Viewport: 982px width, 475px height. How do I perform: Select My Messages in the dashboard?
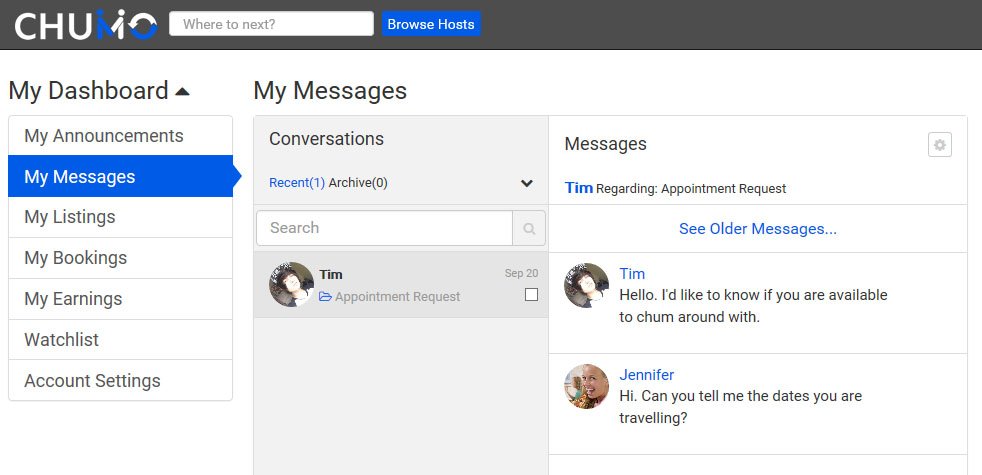click(x=120, y=177)
